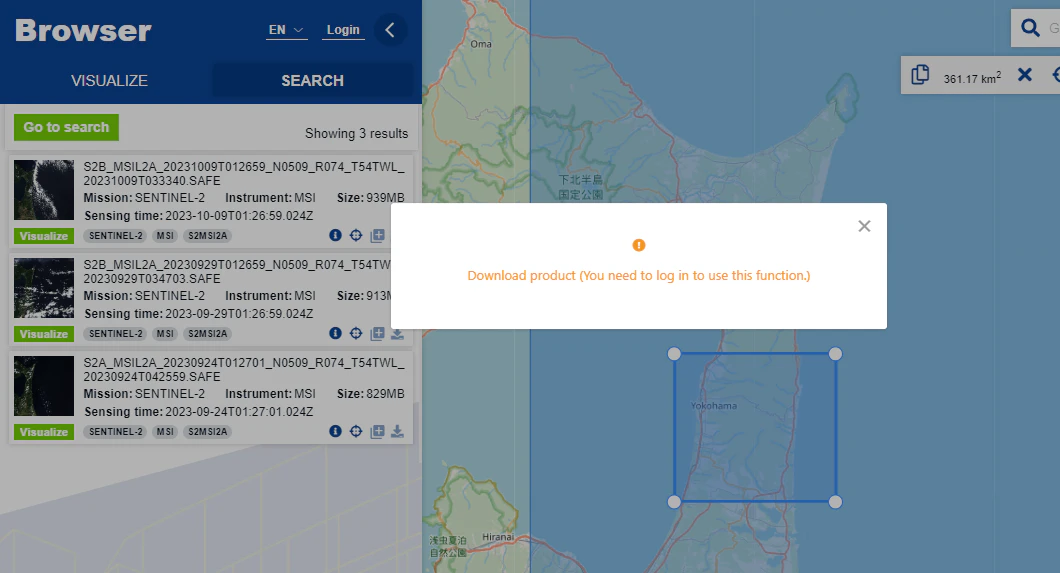Screen dimensions: 1060x573
Task: Click SENTINEL-2 tag of the 2023-09-24 result
Action: (x=116, y=432)
